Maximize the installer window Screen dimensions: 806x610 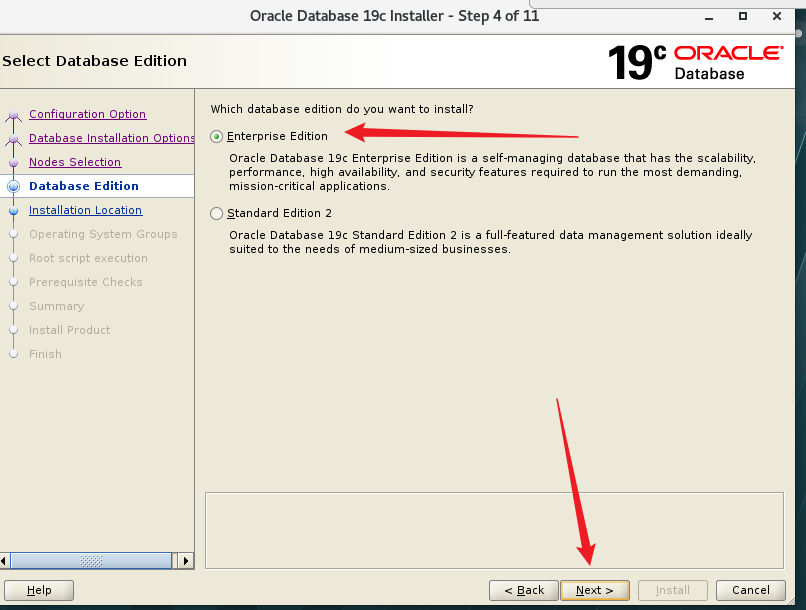click(x=743, y=16)
